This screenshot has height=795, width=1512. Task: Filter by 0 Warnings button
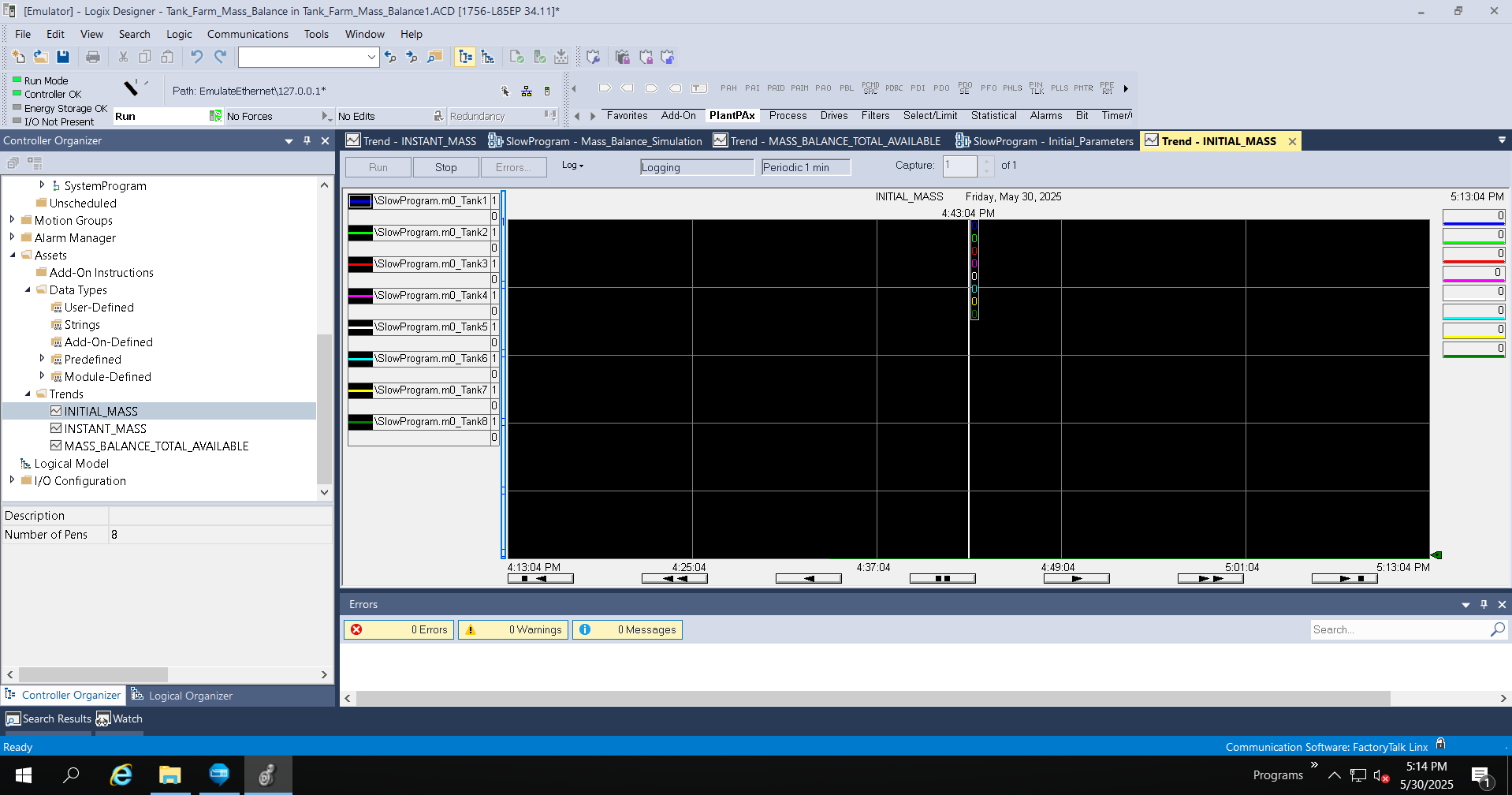pyautogui.click(x=513, y=629)
